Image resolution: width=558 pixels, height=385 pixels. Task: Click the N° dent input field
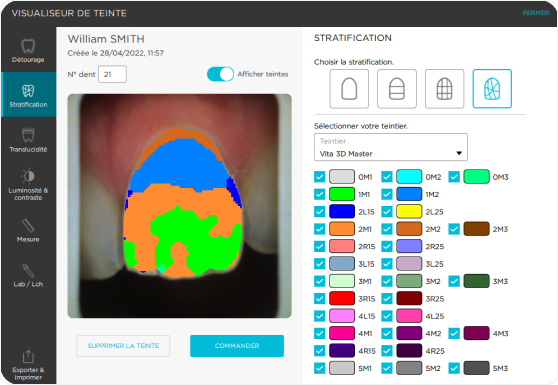tap(112, 74)
